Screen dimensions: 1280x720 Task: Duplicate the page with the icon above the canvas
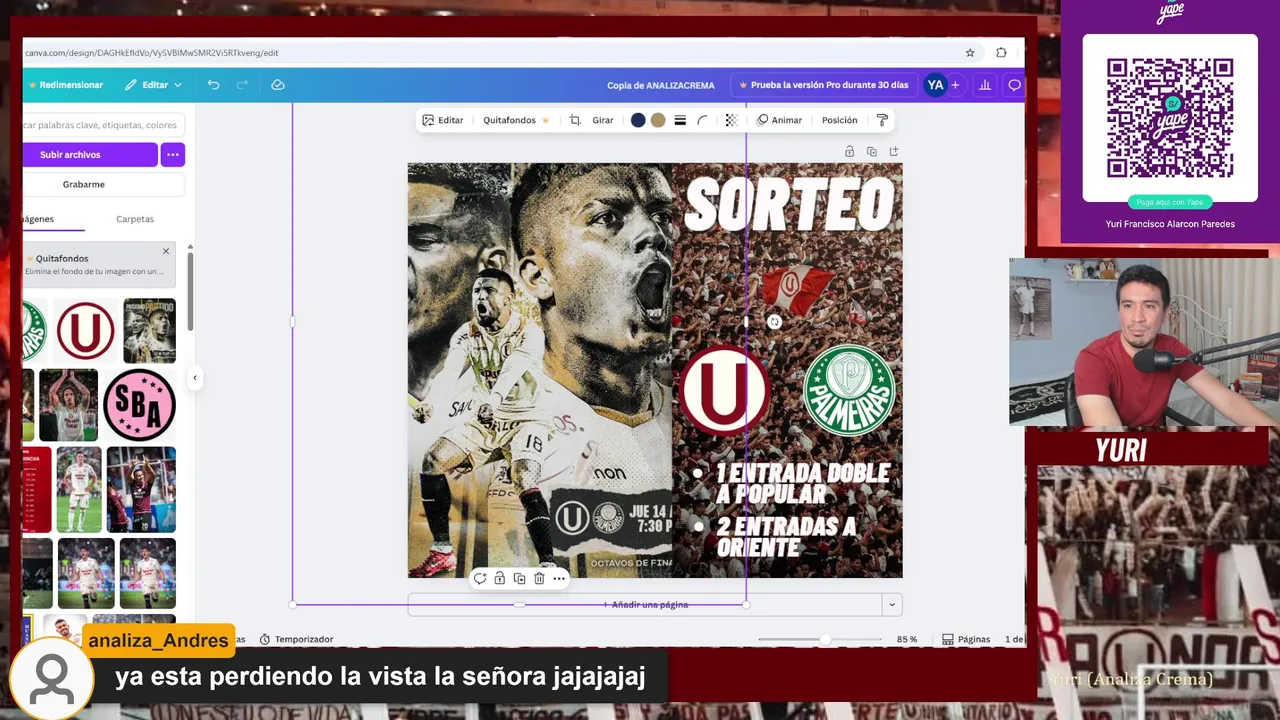[x=872, y=151]
